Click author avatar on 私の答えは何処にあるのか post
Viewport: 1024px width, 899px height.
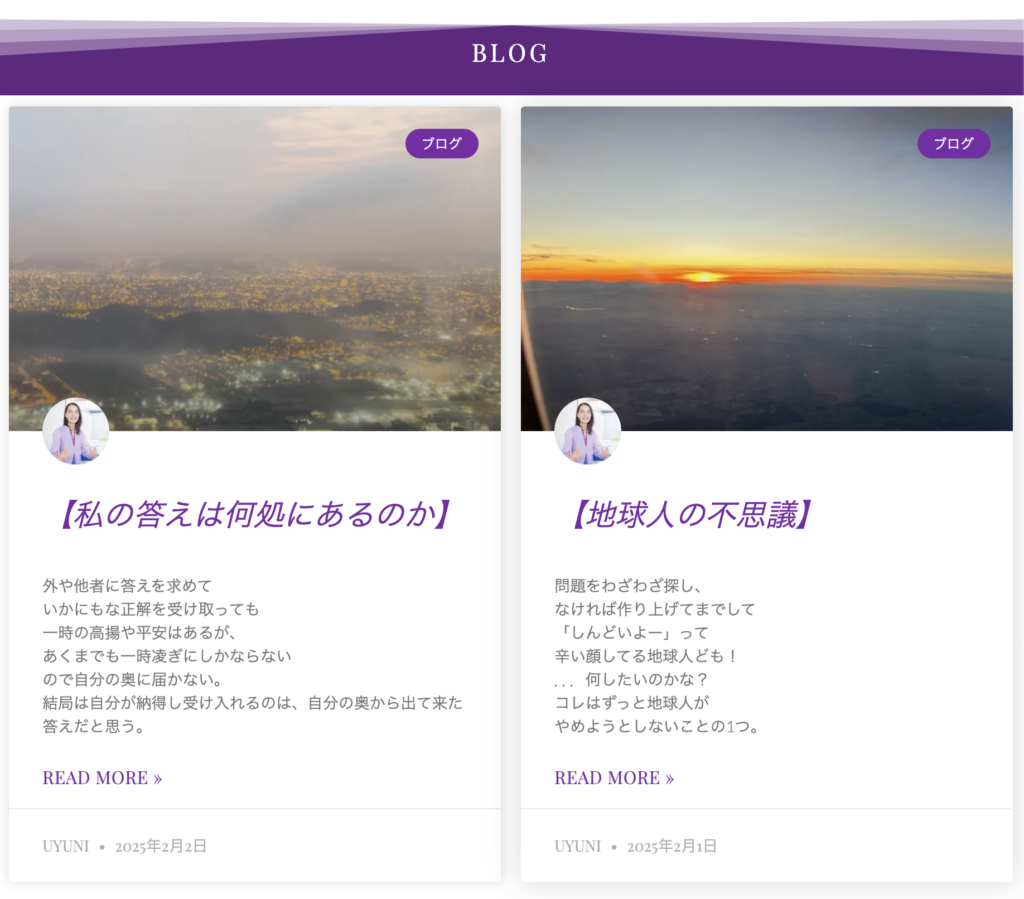point(76,431)
